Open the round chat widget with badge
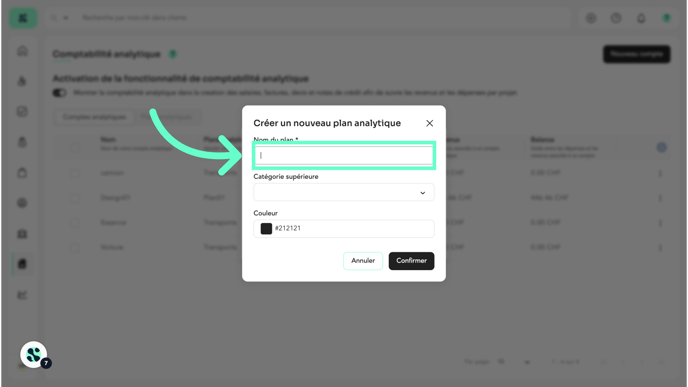 34,355
